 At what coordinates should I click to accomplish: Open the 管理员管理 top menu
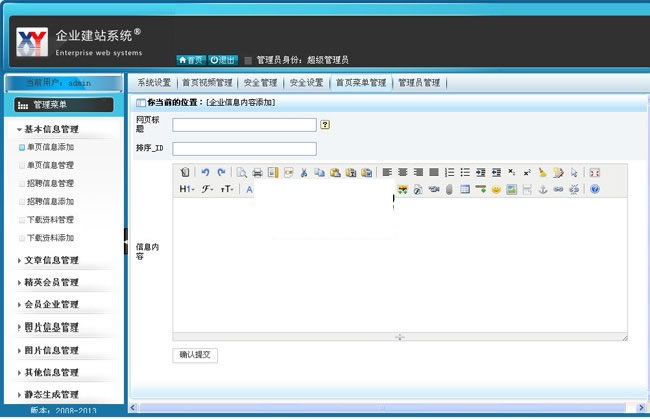[417, 83]
